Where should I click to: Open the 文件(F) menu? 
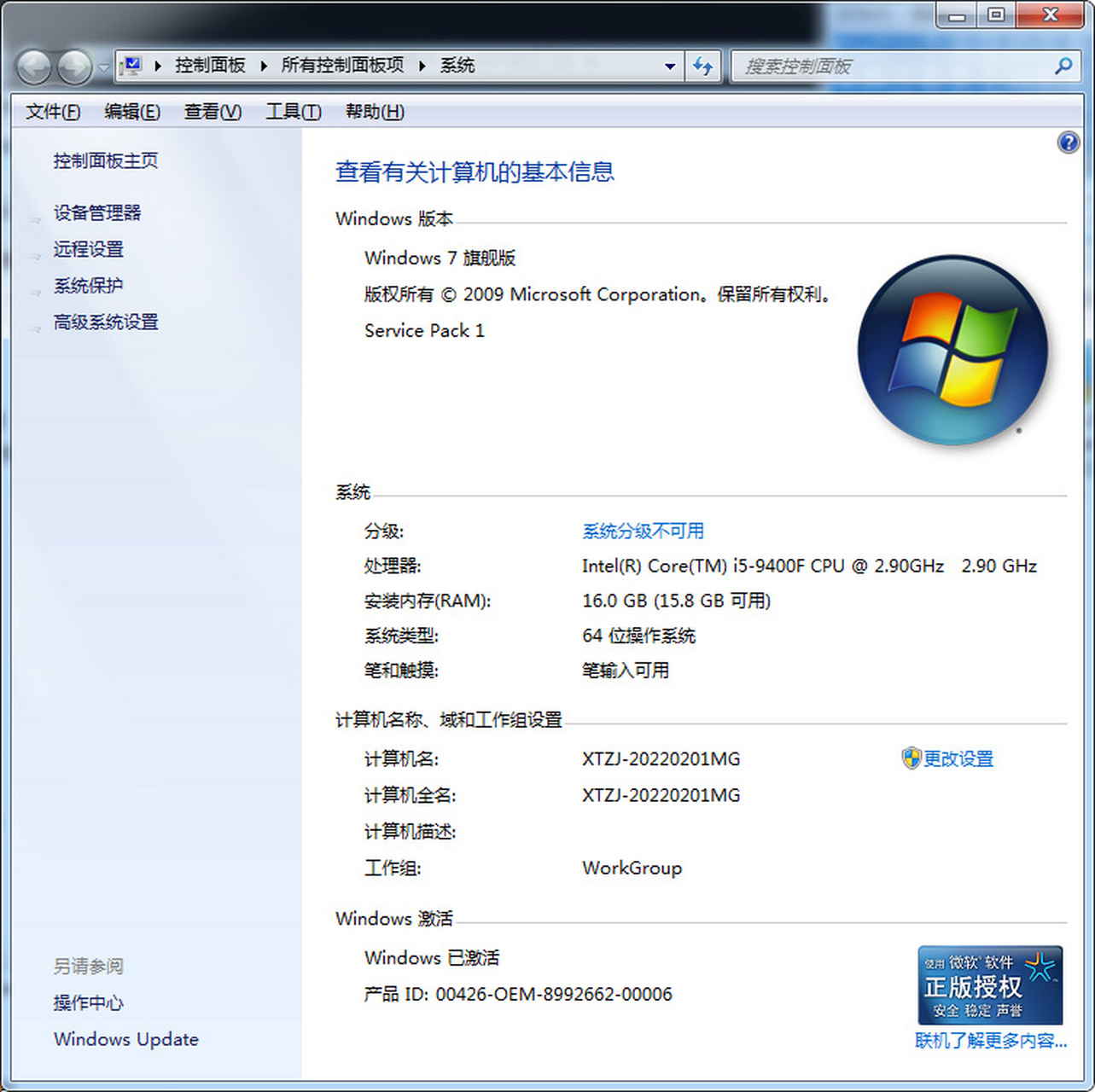53,112
